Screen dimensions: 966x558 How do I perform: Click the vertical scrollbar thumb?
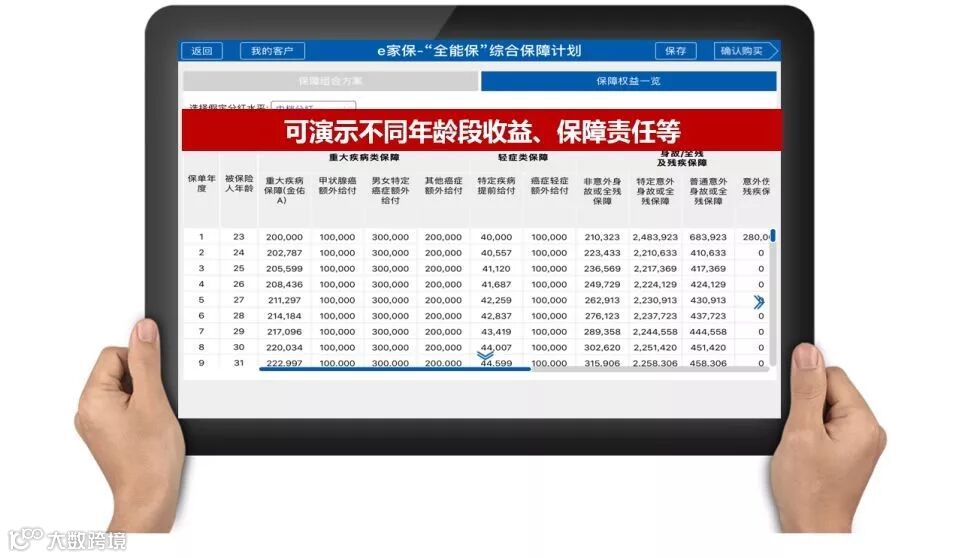click(773, 235)
